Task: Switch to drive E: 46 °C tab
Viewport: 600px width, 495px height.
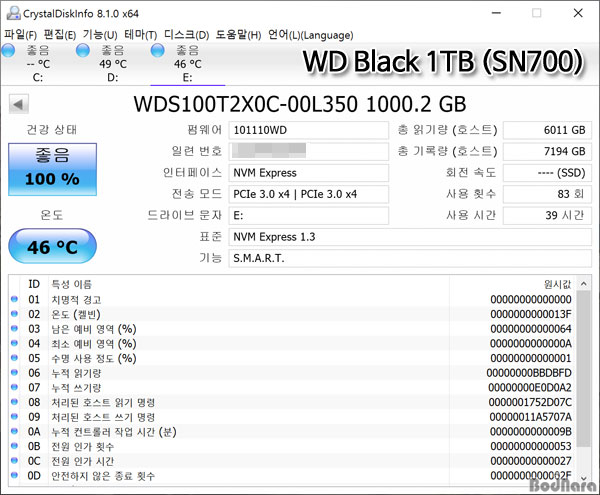Action: [x=188, y=64]
